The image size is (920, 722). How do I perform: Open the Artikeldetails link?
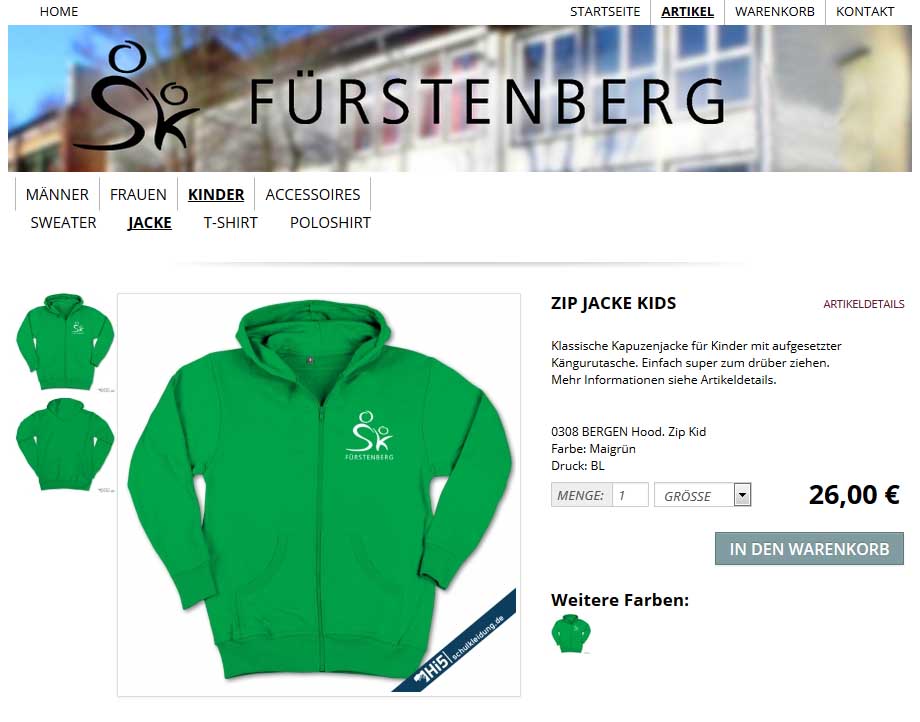click(864, 304)
